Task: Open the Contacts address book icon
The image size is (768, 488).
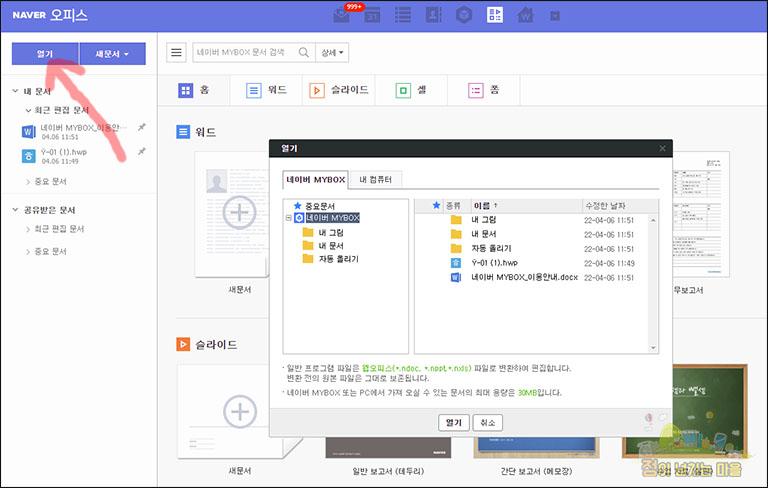Action: point(433,15)
